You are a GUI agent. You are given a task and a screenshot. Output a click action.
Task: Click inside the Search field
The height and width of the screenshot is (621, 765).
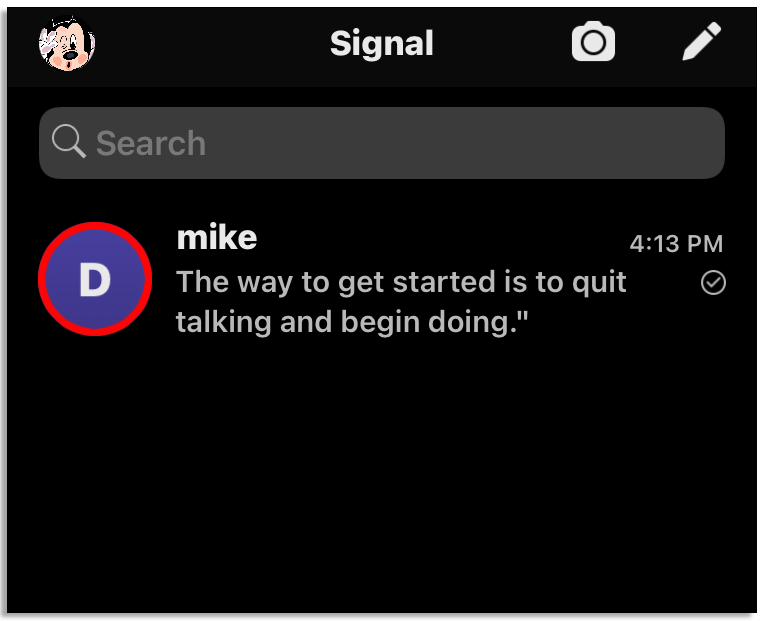tap(400, 143)
